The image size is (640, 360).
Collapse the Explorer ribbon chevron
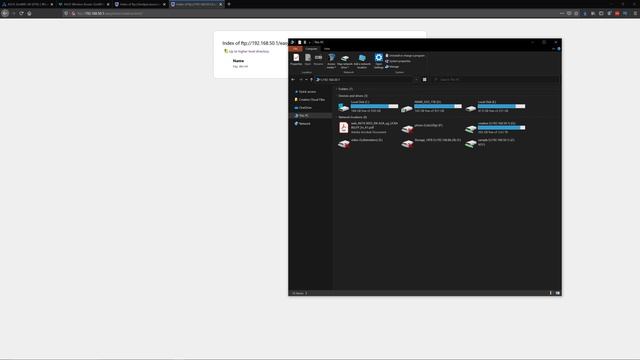(x=553, y=49)
